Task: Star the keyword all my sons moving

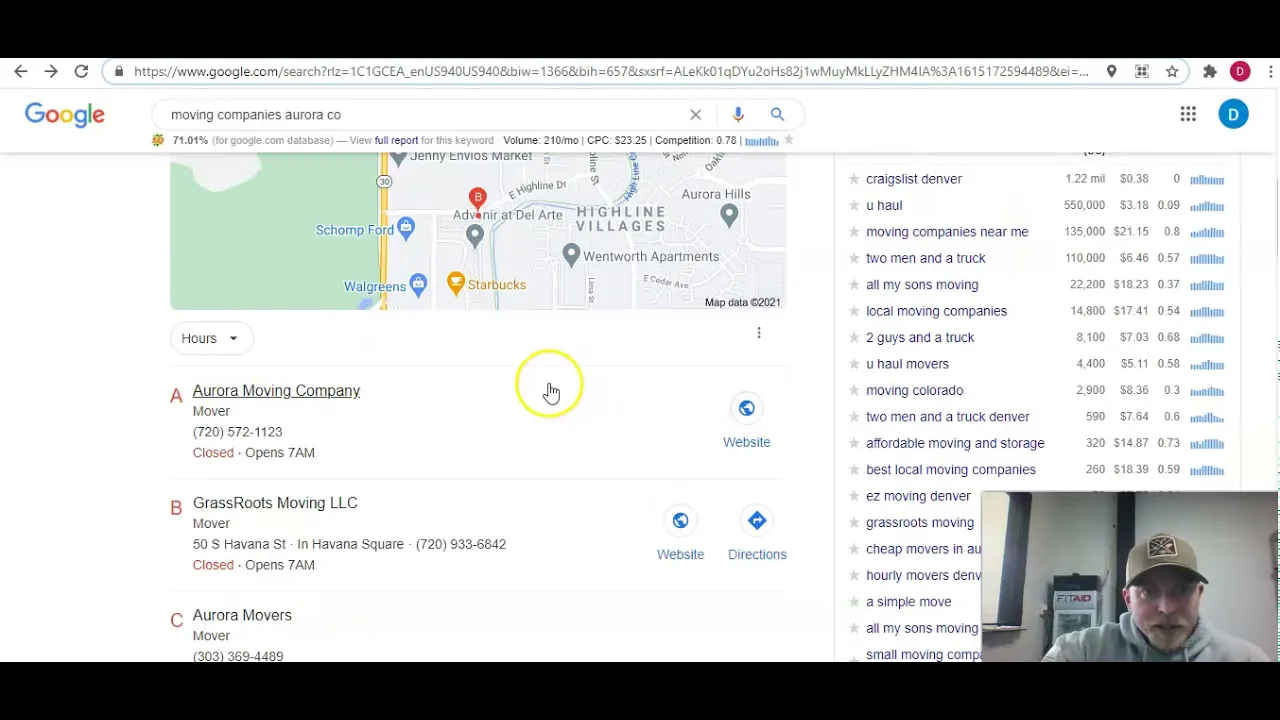Action: (854, 285)
